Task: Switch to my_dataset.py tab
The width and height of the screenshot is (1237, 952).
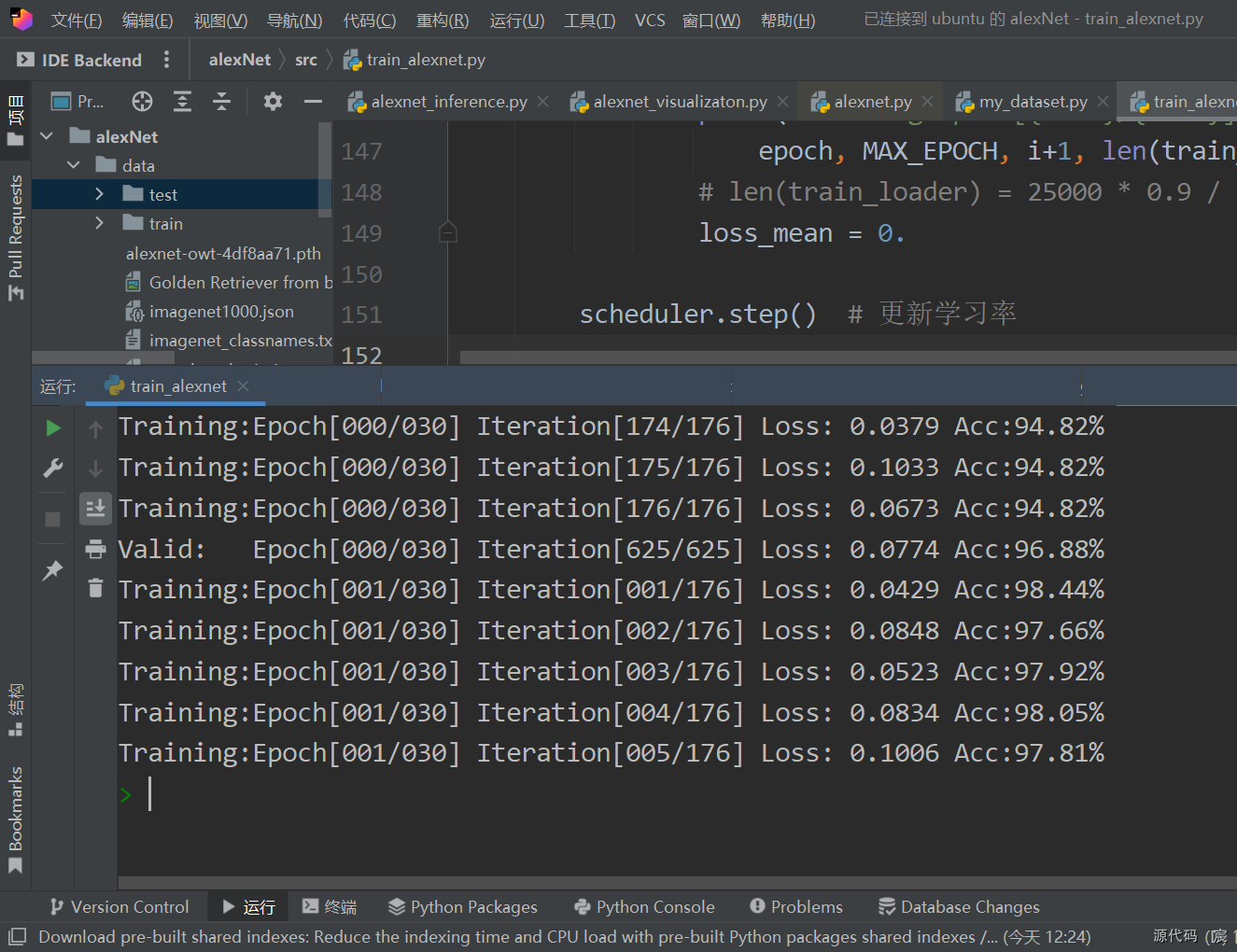Action: (1021, 101)
